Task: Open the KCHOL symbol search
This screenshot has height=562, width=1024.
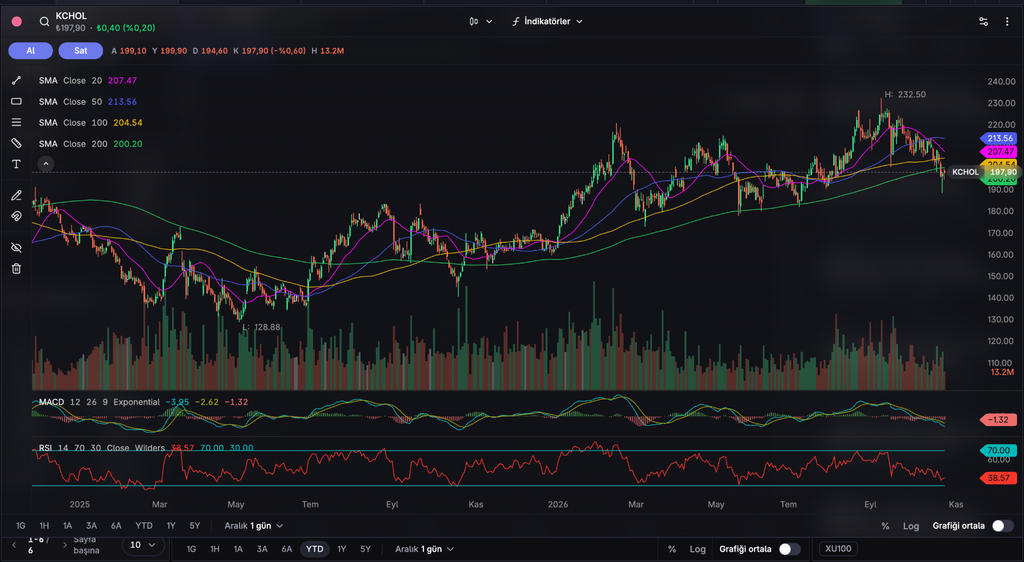Action: [44, 22]
